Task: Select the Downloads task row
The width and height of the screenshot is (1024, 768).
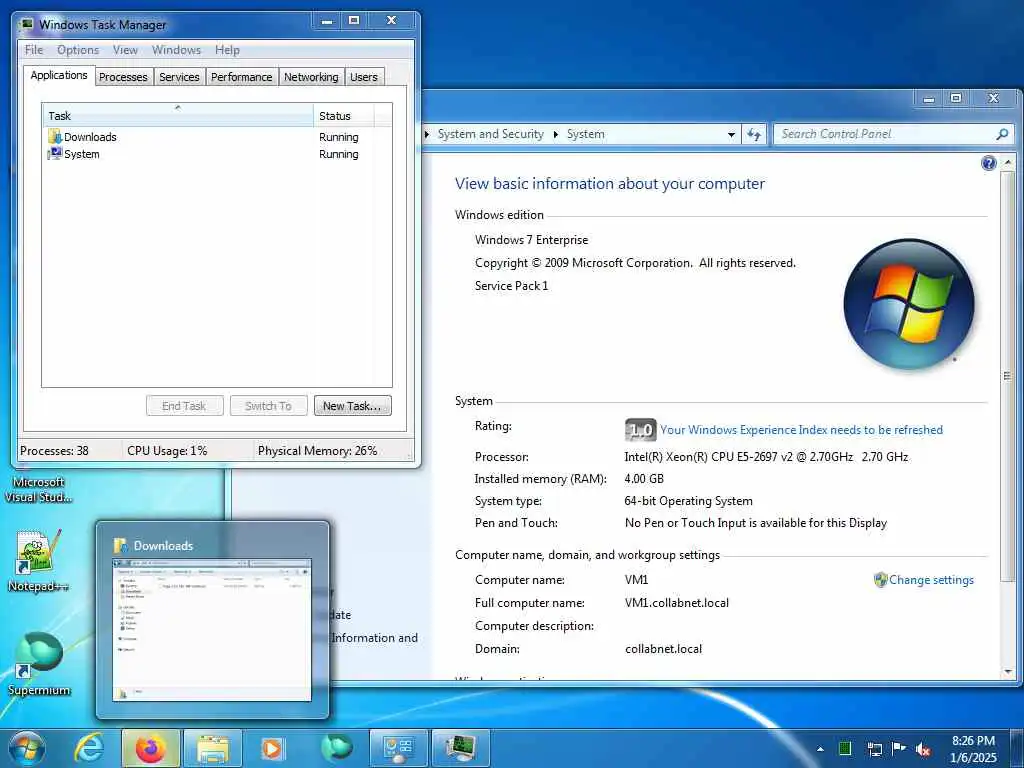Action: [x=217, y=137]
